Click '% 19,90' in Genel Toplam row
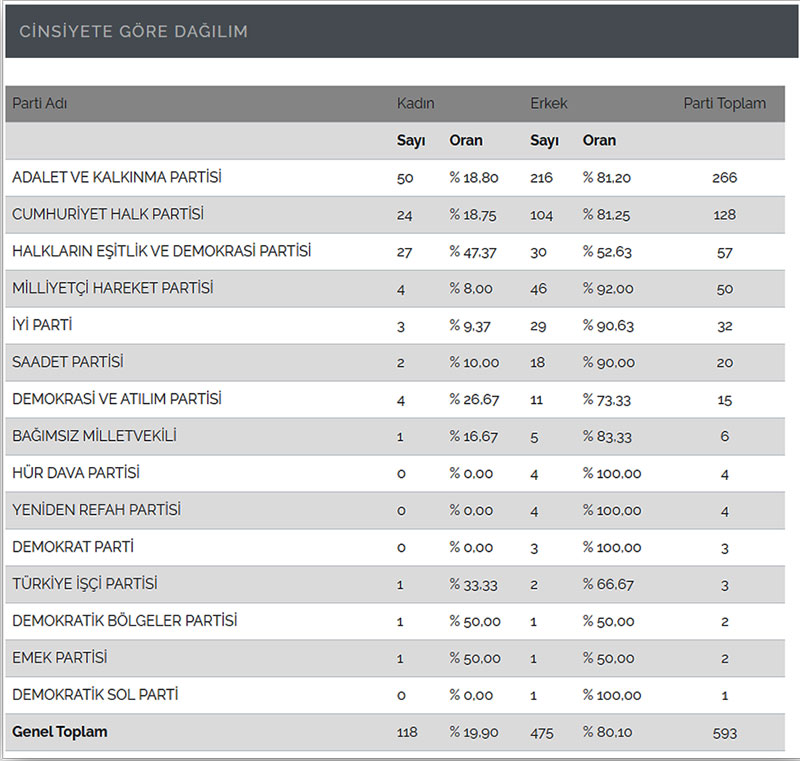This screenshot has height=761, width=800. click(474, 732)
